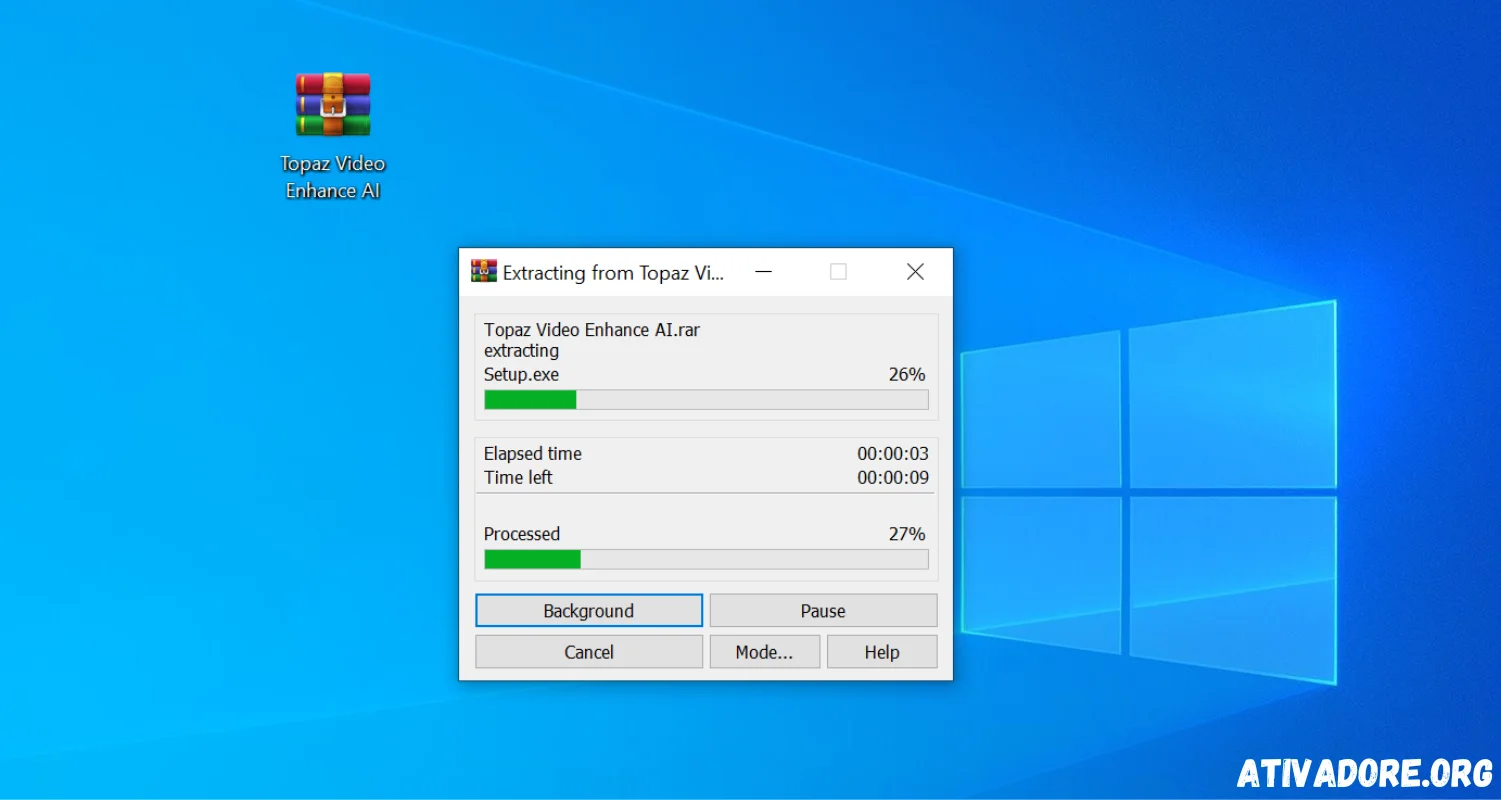1501x800 pixels.
Task: Click the 27% processed value
Action: click(x=907, y=534)
